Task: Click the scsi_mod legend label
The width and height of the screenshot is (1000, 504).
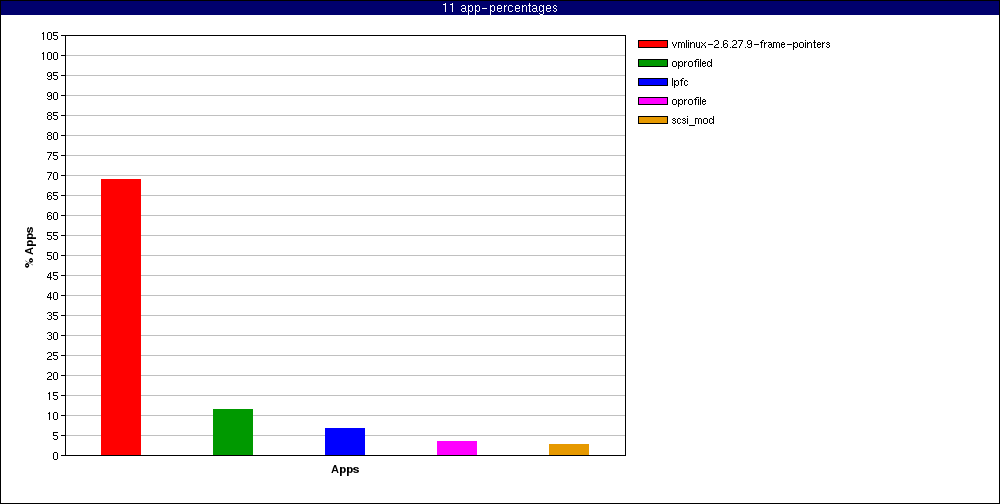Action: pos(693,120)
